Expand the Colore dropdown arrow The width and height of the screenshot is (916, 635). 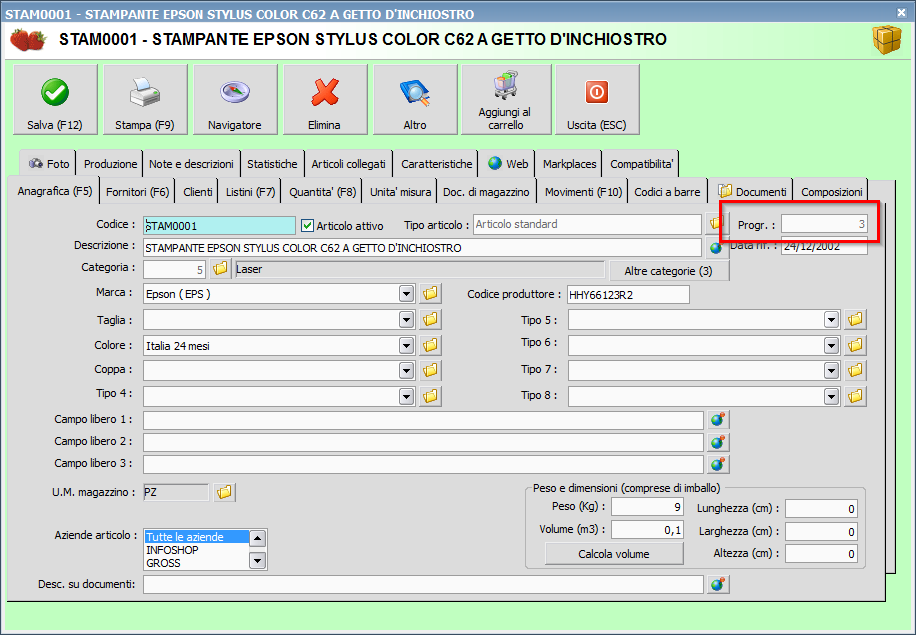[x=407, y=345]
